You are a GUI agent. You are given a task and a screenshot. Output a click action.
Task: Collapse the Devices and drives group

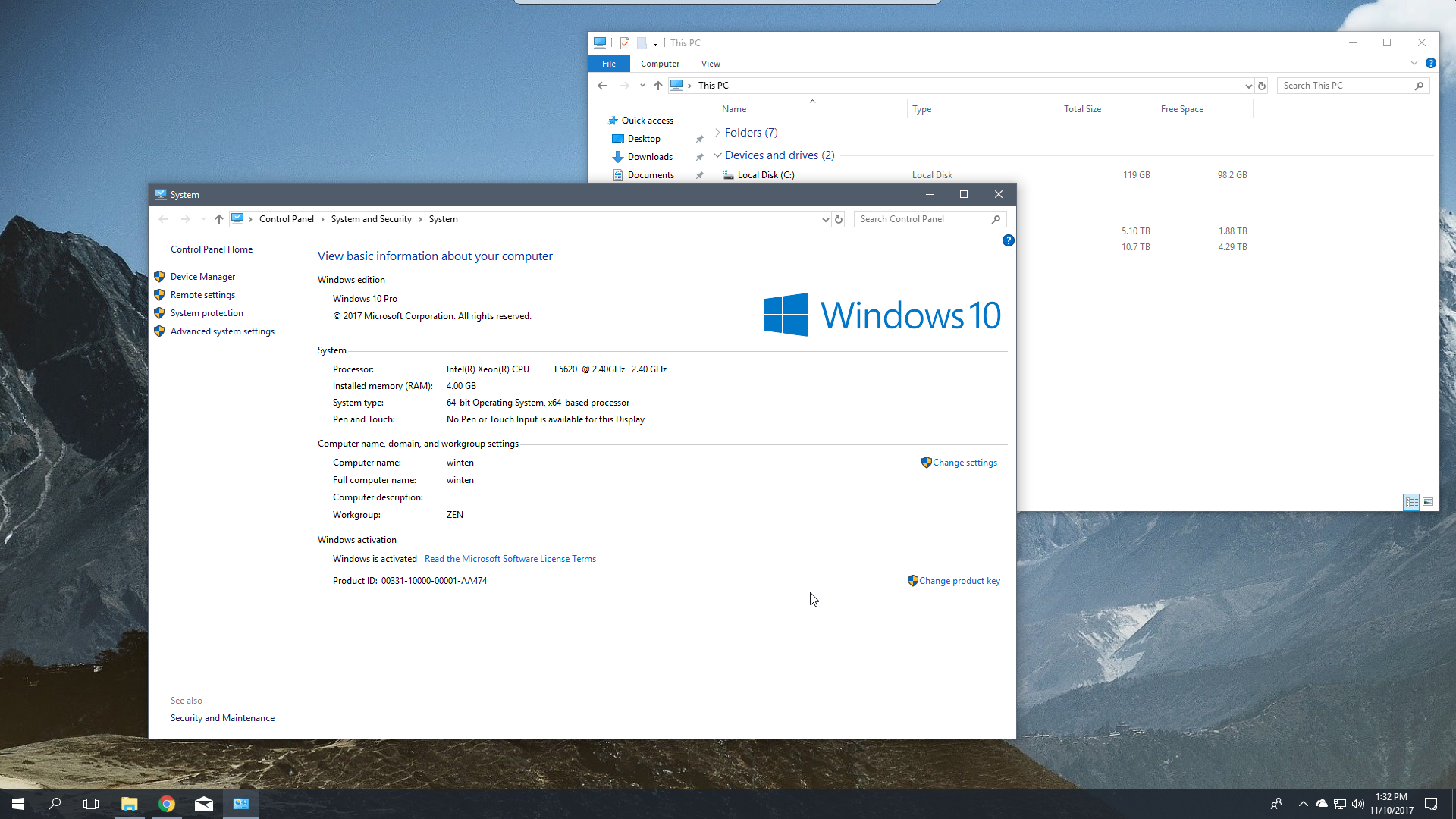click(717, 155)
